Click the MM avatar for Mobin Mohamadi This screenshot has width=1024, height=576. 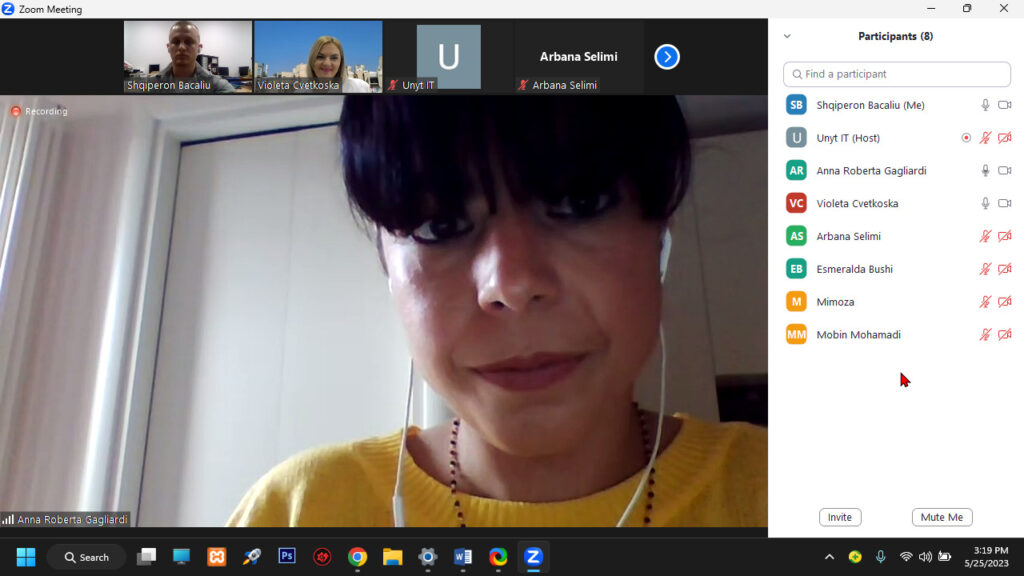click(x=796, y=334)
